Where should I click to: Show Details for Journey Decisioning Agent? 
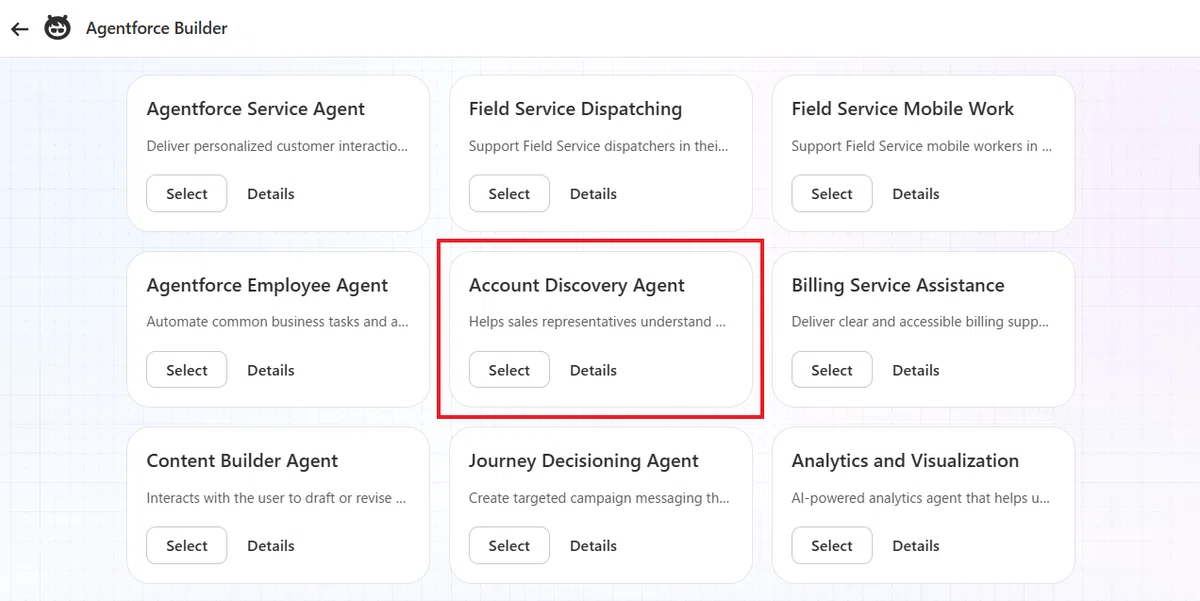pyautogui.click(x=593, y=546)
